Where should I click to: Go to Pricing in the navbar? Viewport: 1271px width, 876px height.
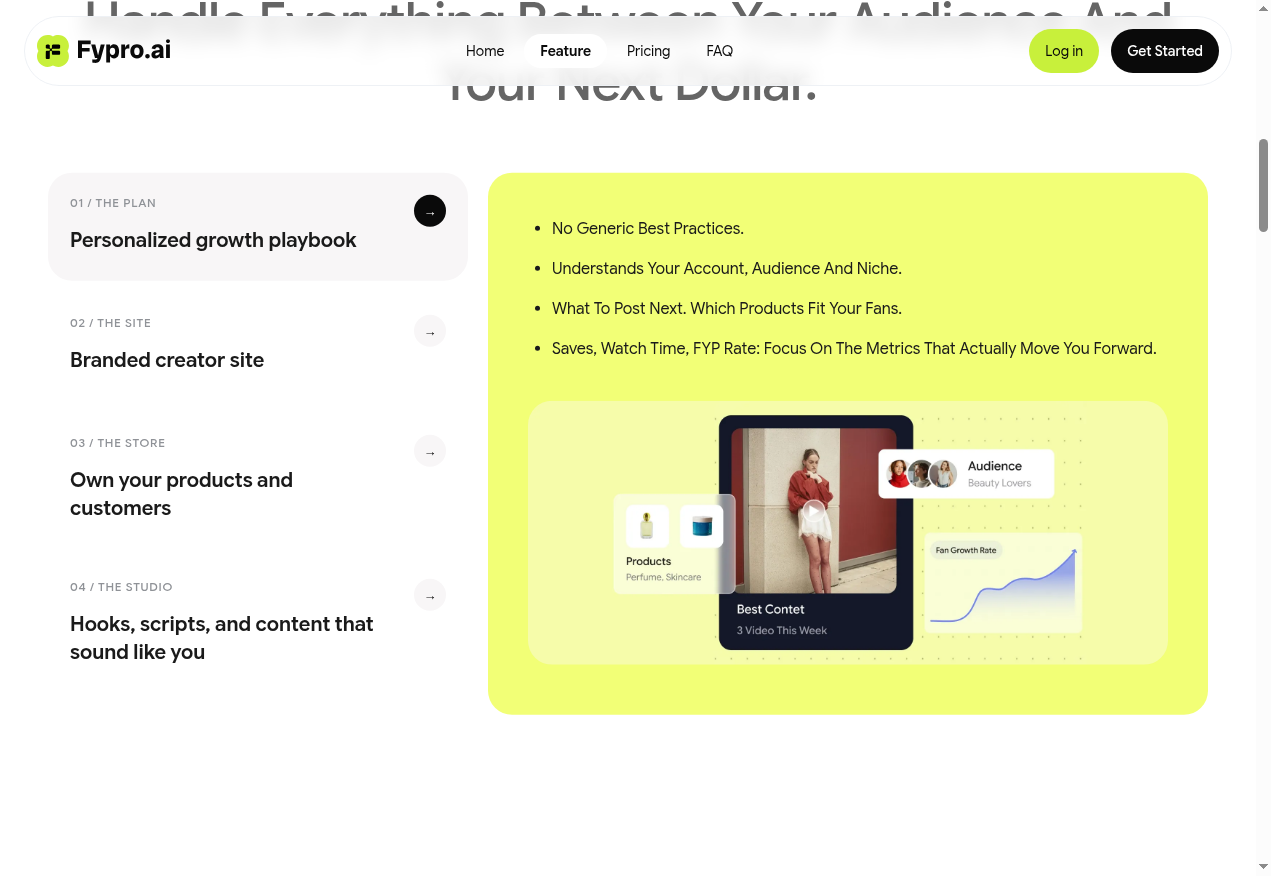coord(648,51)
